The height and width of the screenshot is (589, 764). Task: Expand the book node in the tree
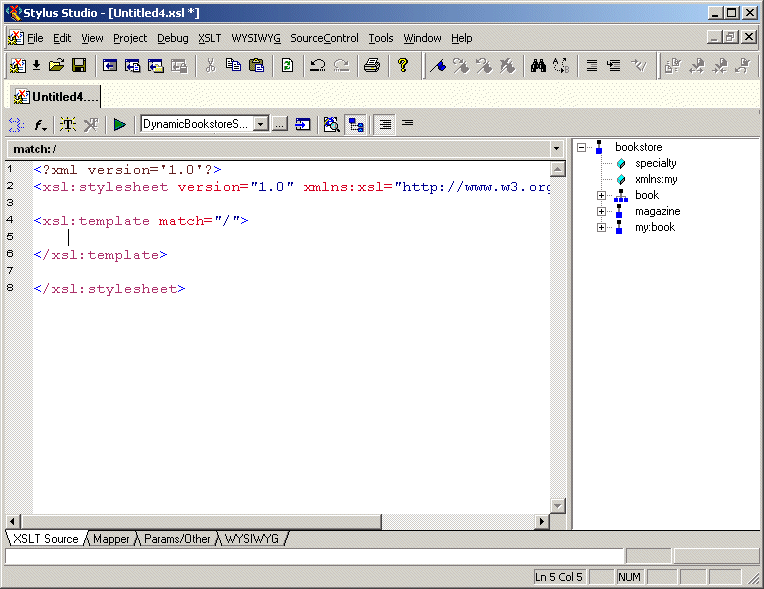pyautogui.click(x=602, y=195)
